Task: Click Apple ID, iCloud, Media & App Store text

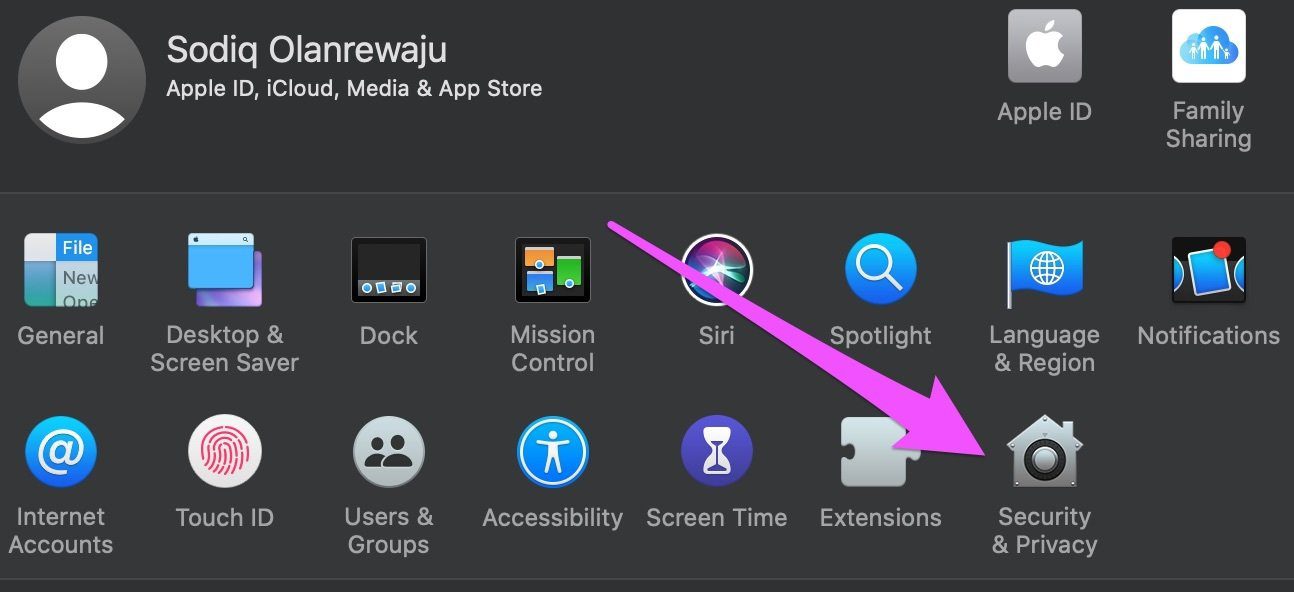Action: point(354,89)
